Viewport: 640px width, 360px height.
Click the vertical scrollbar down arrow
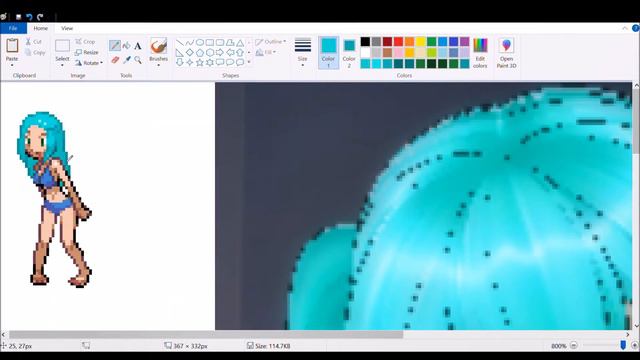636,326
